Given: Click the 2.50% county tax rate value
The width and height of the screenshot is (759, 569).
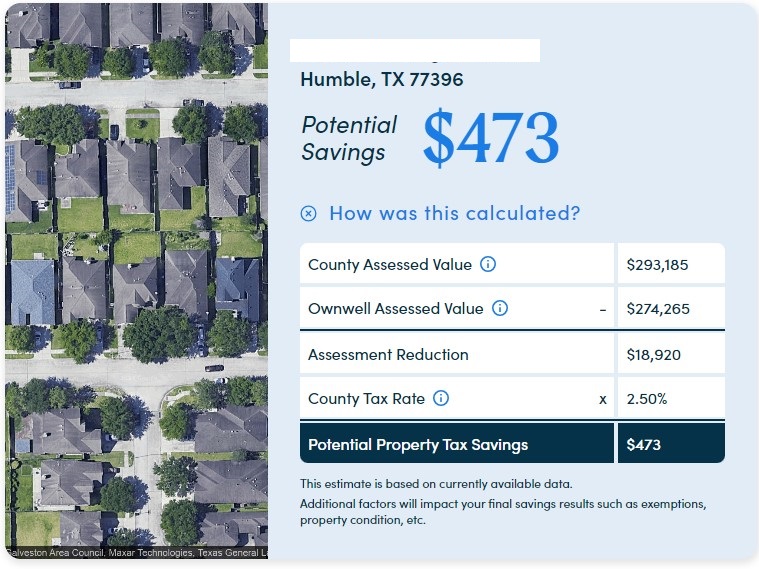Looking at the screenshot, I should pyautogui.click(x=647, y=399).
